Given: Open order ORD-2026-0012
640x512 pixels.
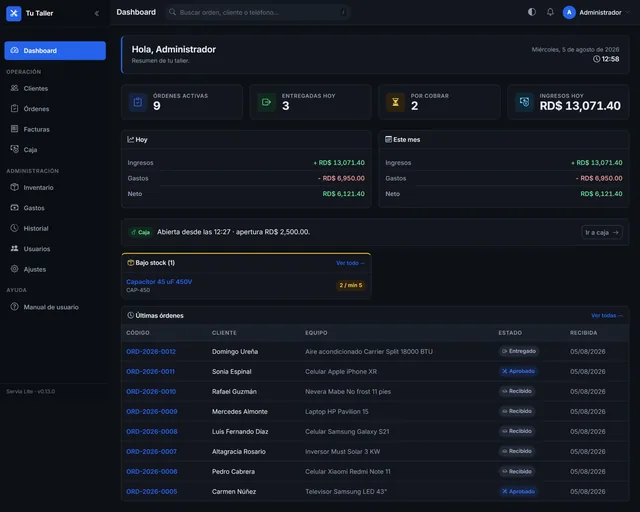Looking at the screenshot, I should click(151, 352).
